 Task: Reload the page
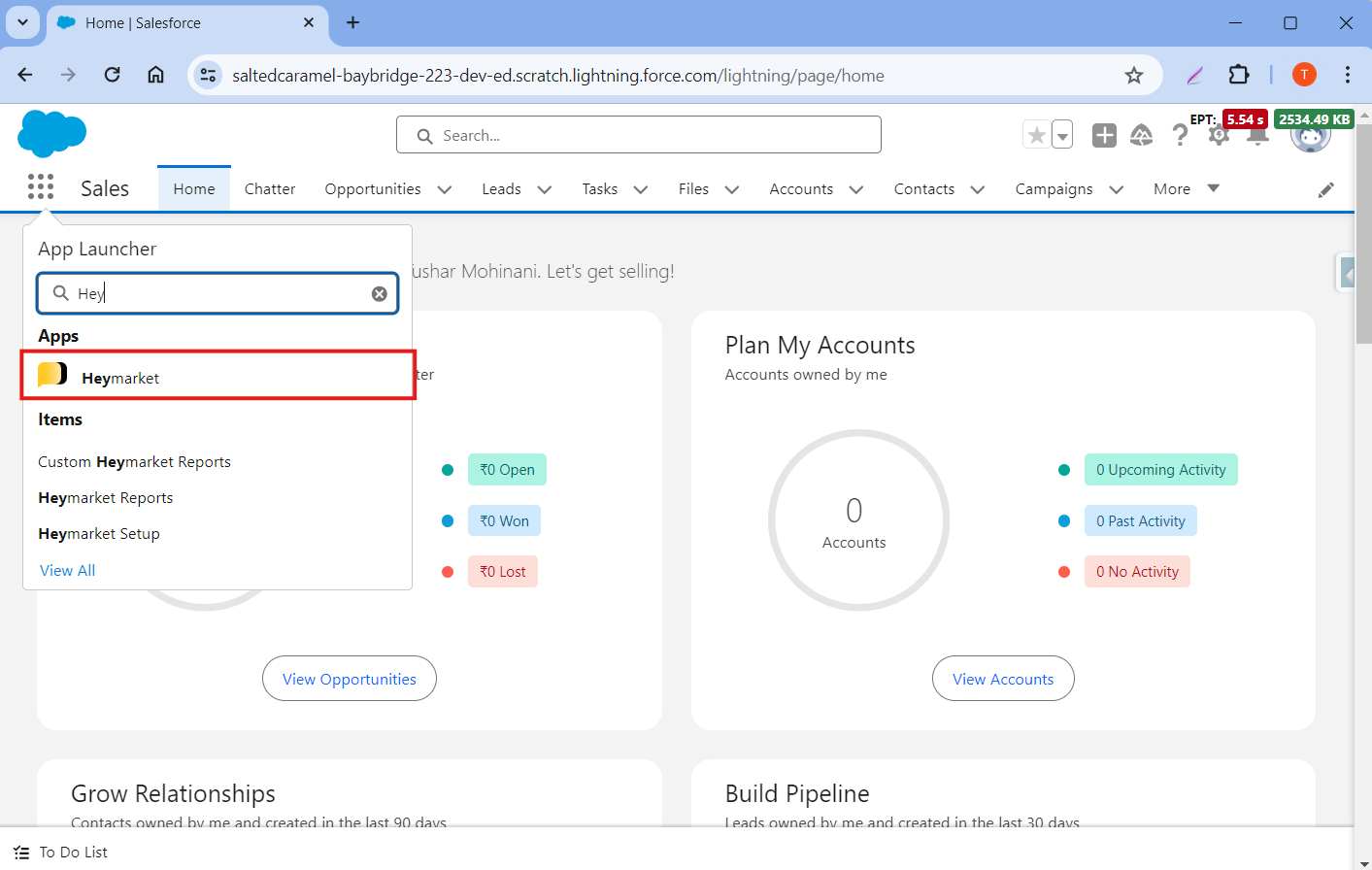click(x=113, y=75)
